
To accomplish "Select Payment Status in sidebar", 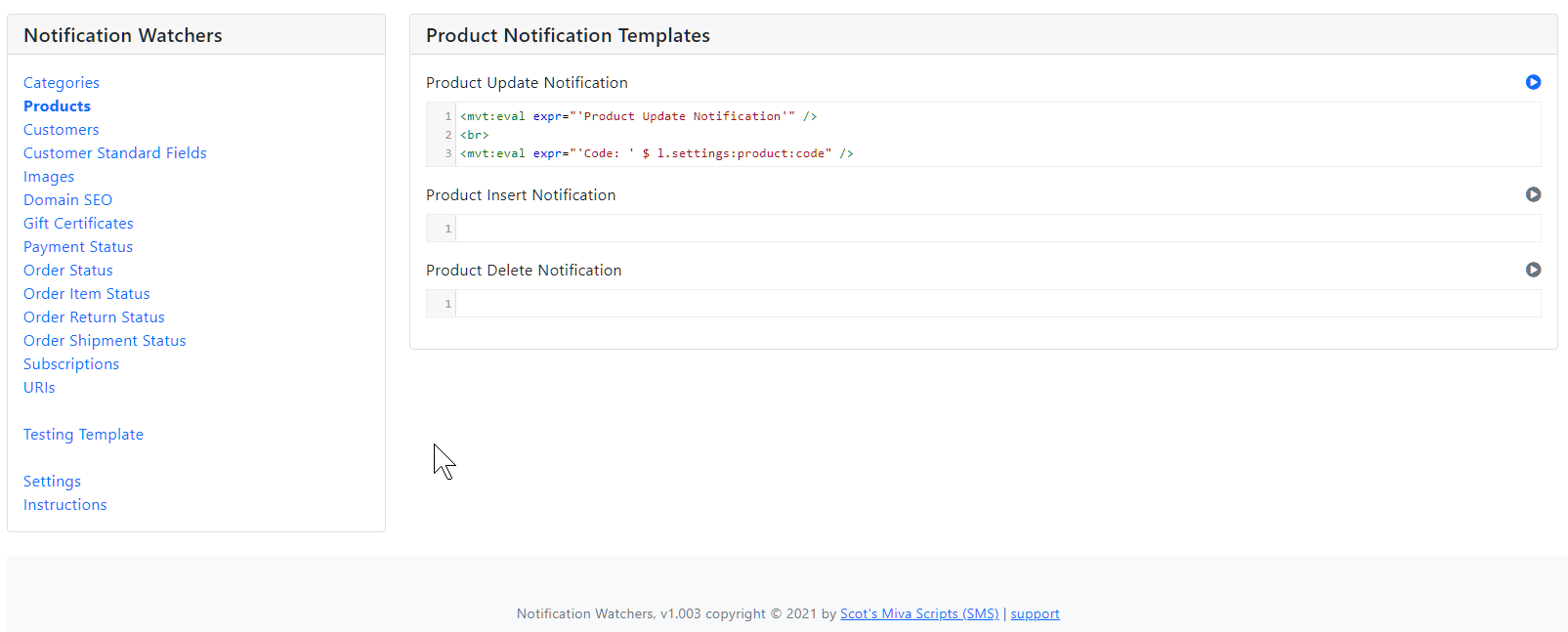I will pyautogui.click(x=78, y=247).
